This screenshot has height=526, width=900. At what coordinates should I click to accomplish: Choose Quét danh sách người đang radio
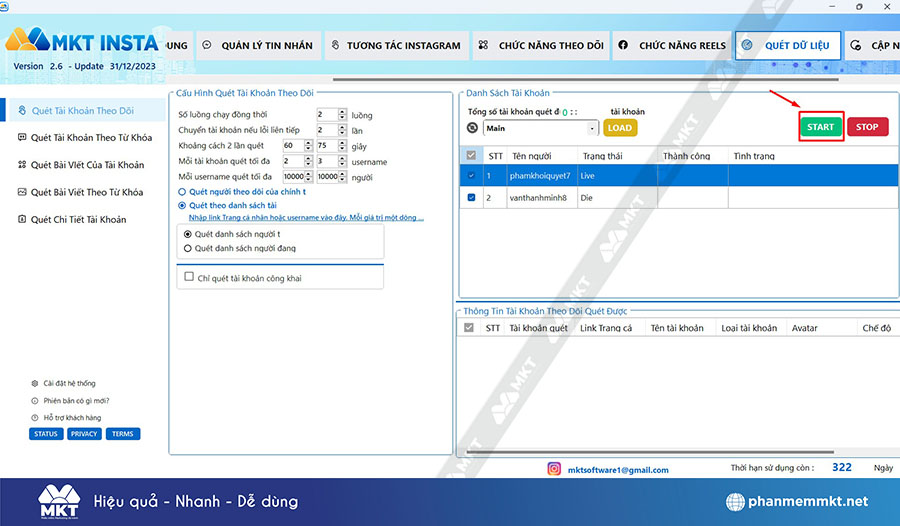pos(188,248)
